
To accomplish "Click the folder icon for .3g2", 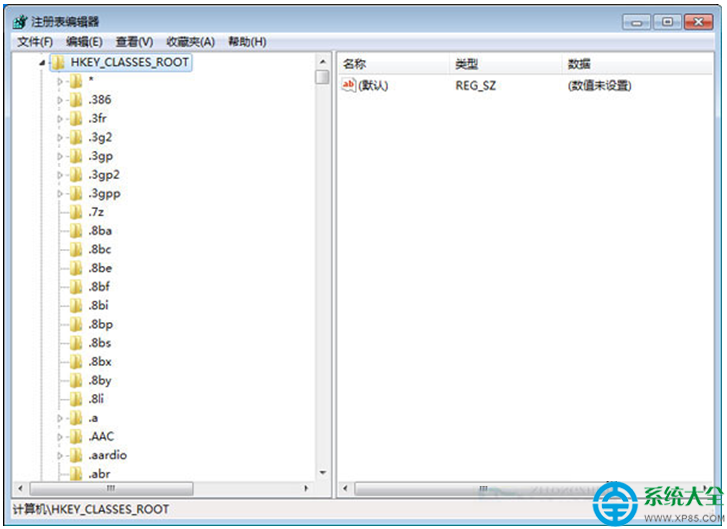I will coord(76,137).
